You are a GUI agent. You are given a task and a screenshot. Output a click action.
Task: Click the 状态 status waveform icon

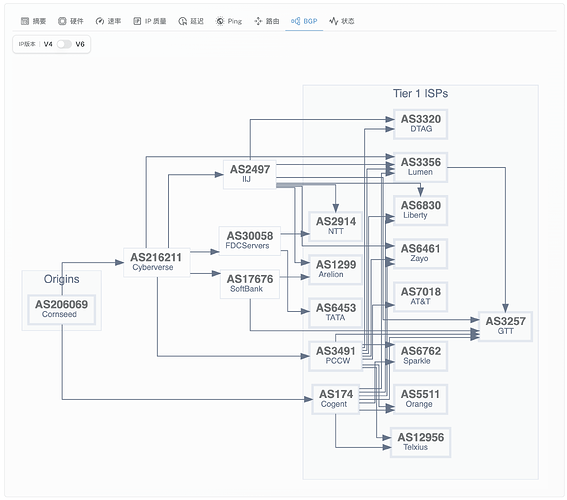[x=333, y=21]
